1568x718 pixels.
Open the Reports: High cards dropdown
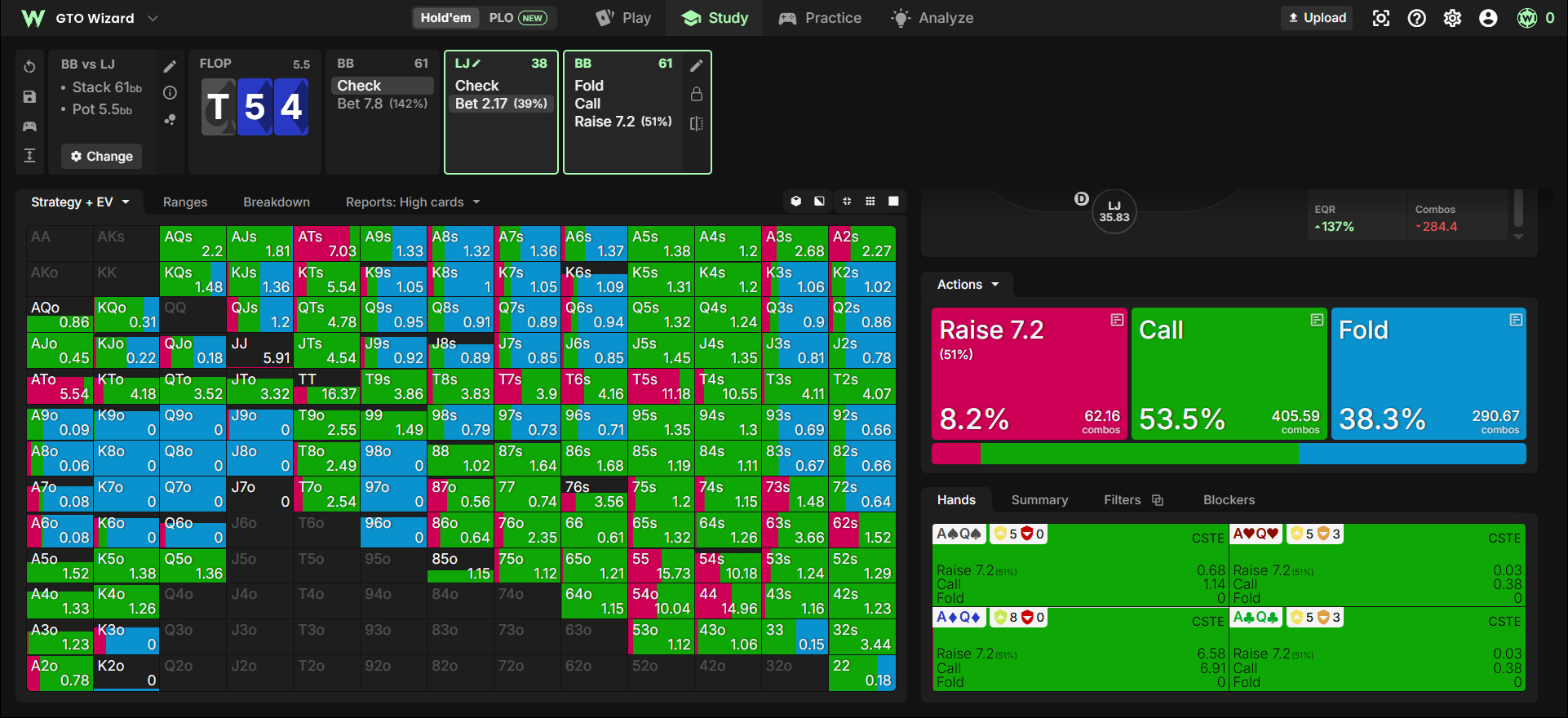[413, 202]
